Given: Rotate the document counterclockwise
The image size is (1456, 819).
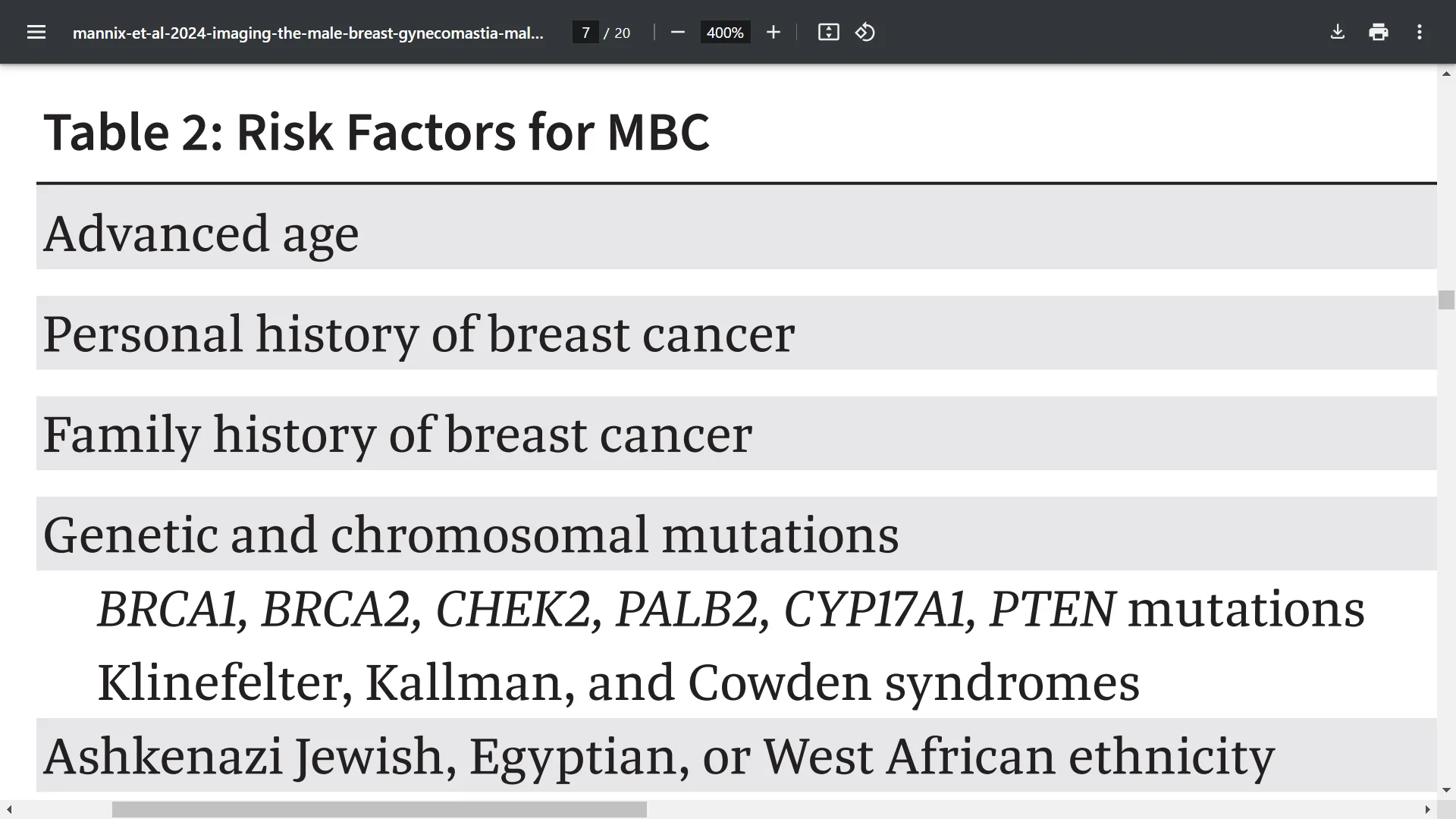Looking at the screenshot, I should coord(865,33).
